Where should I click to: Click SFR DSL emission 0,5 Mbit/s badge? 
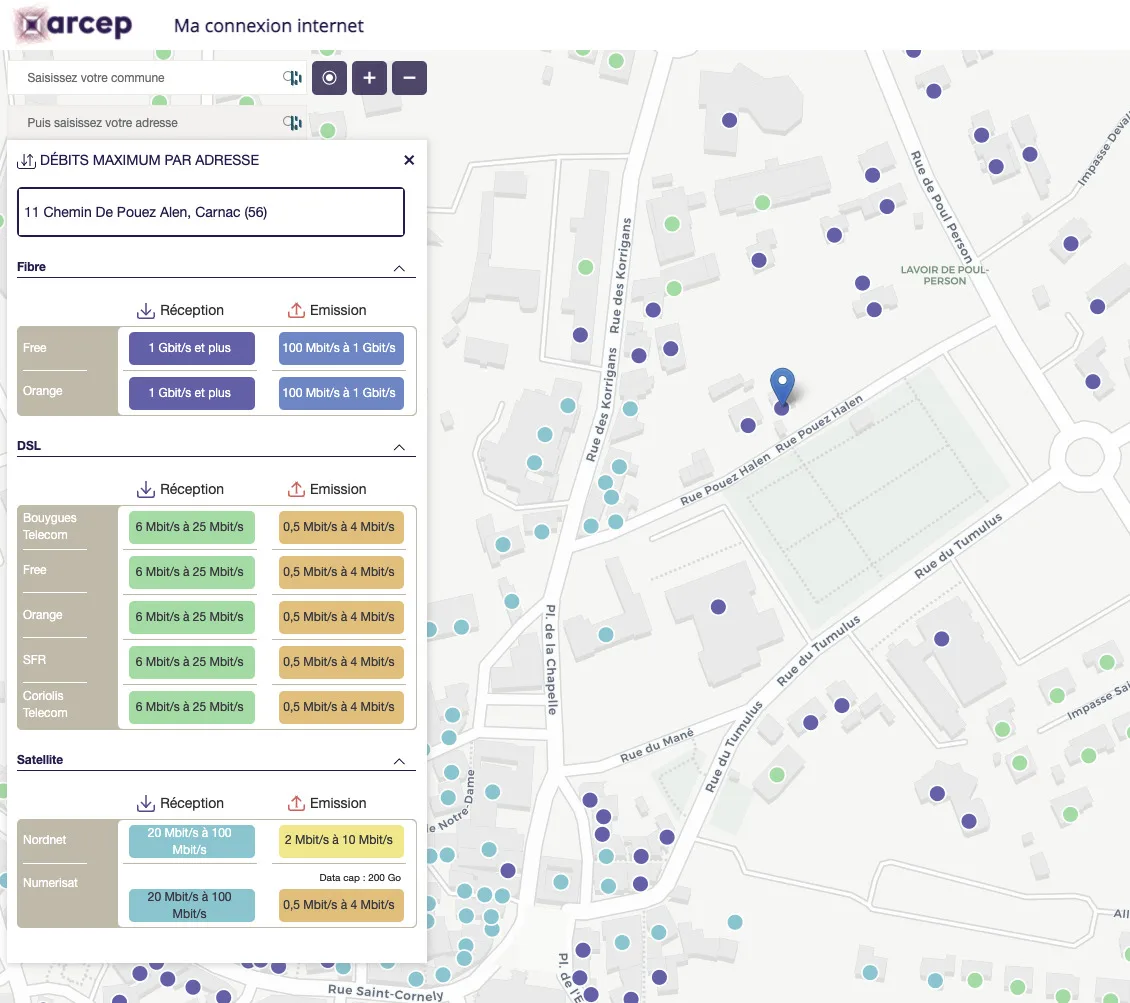pos(341,661)
